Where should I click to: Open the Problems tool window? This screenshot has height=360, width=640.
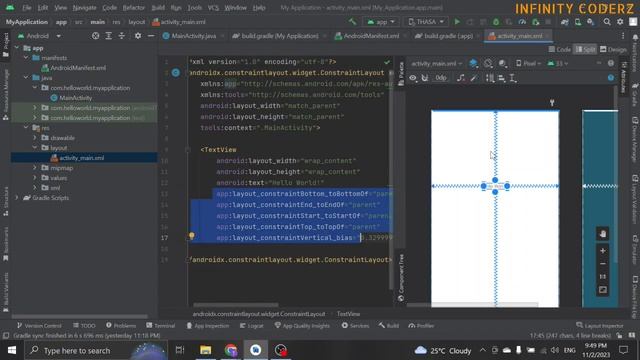pyautogui.click(x=121, y=325)
